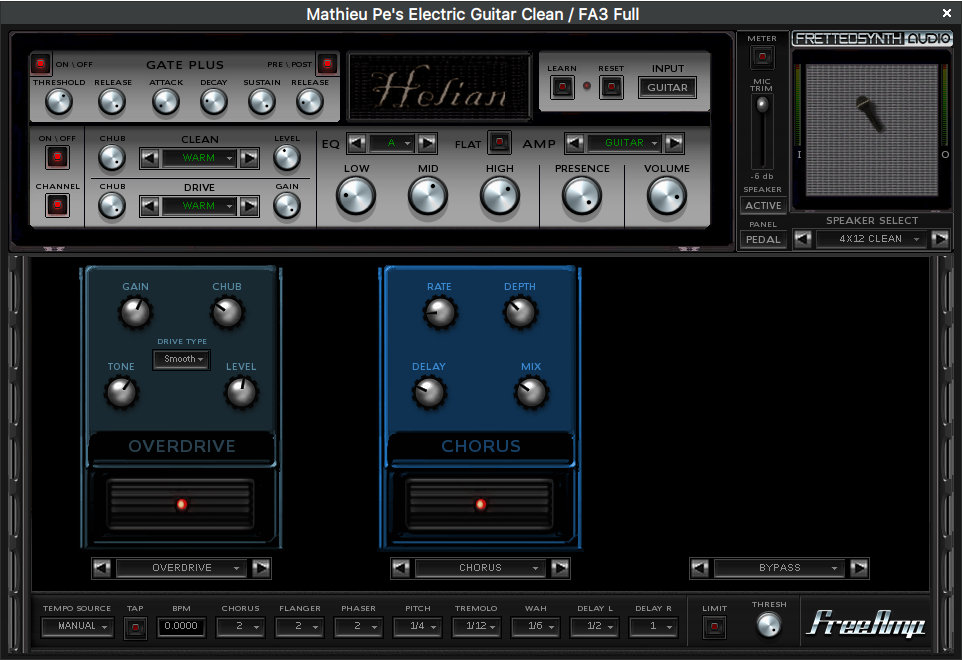The height and width of the screenshot is (660, 962).
Task: Click next AMP model arrow
Action: [674, 144]
